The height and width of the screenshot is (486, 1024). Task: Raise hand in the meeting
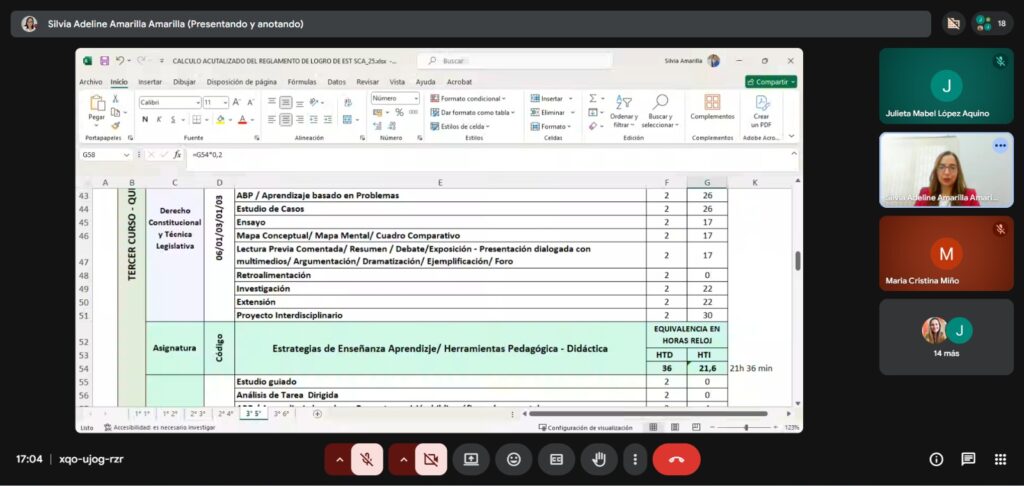click(599, 459)
